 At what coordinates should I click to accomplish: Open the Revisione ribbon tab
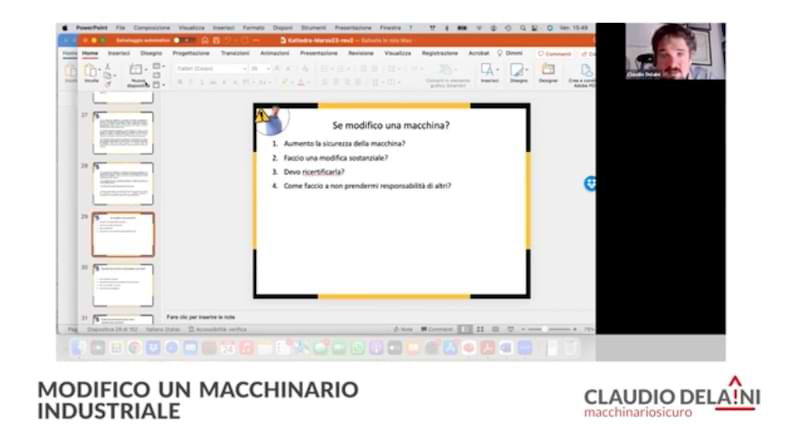361,53
